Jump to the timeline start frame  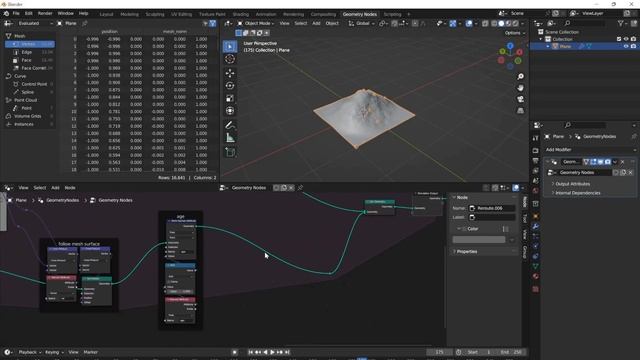point(251,352)
